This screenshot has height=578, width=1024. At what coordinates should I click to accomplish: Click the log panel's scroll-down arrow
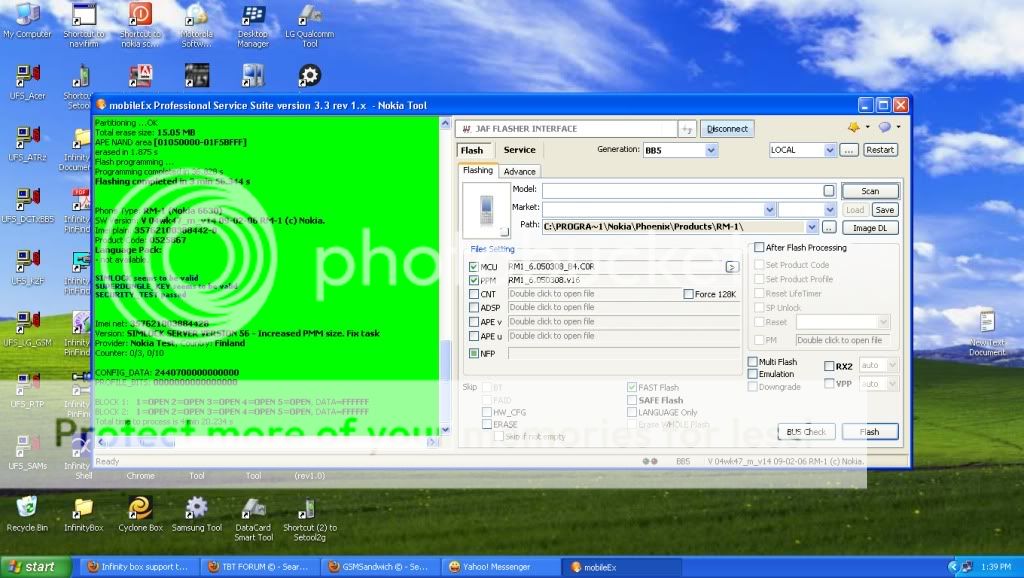pos(445,430)
